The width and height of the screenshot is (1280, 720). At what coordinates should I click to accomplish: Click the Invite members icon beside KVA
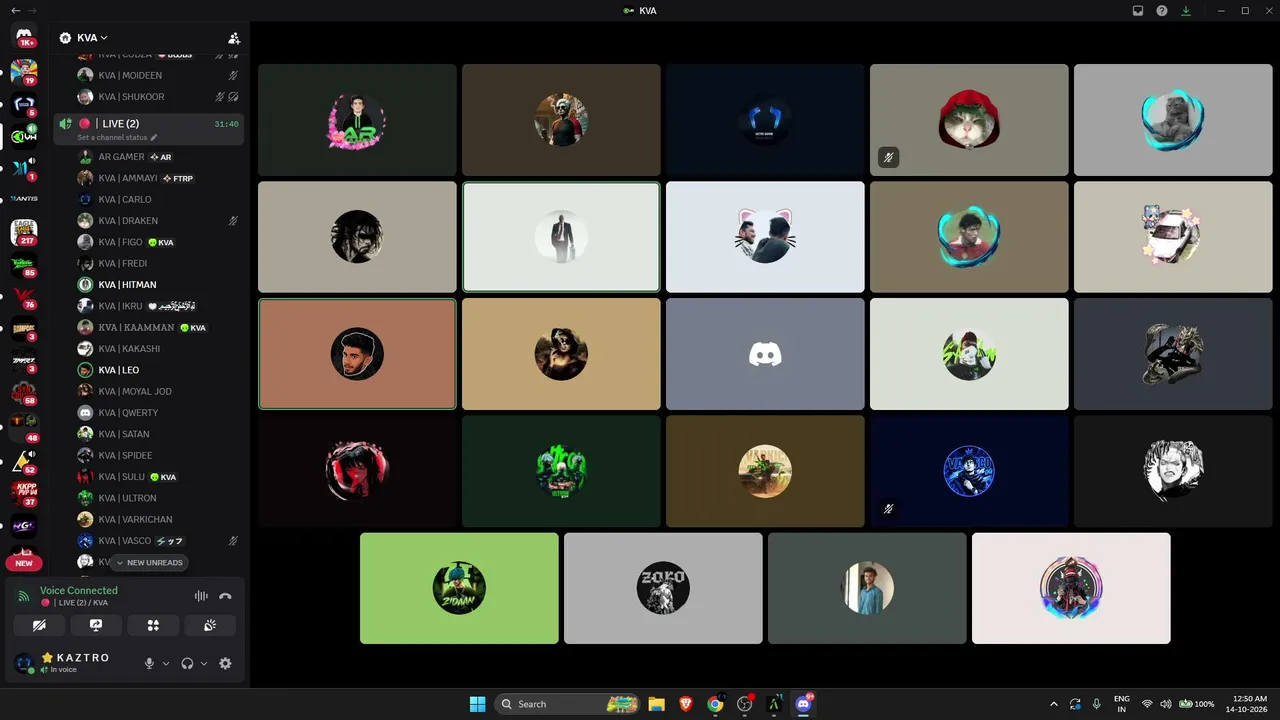234,38
